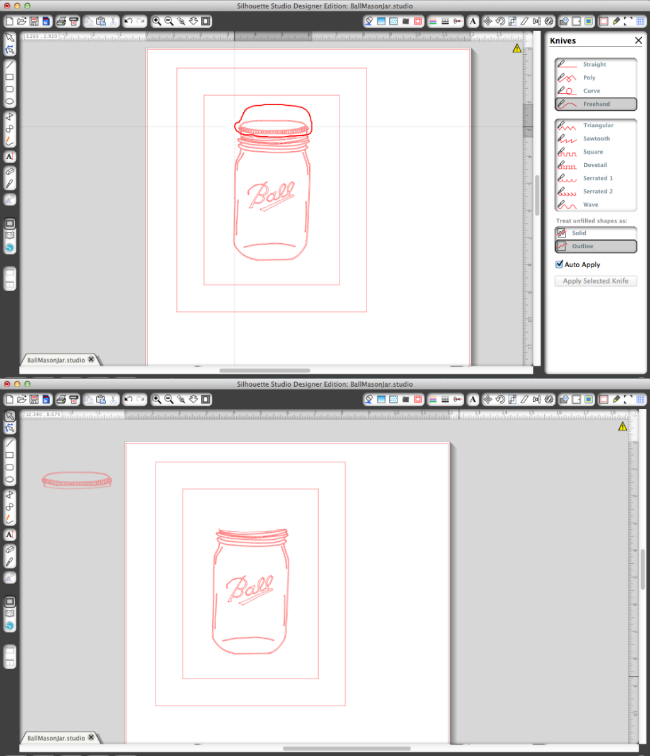Select the arrow Select tool in top window

click(10, 38)
